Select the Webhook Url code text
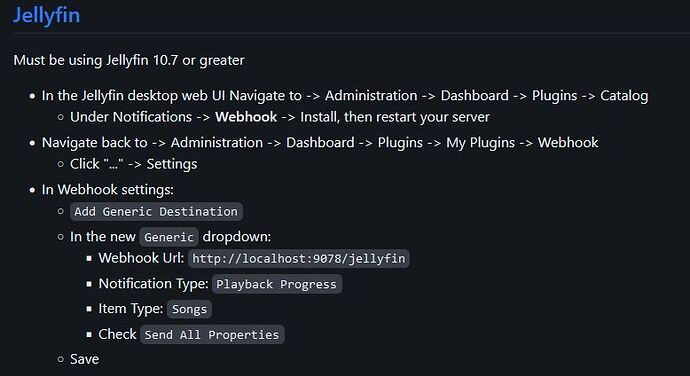This screenshot has height=376, width=690. pos(299,258)
